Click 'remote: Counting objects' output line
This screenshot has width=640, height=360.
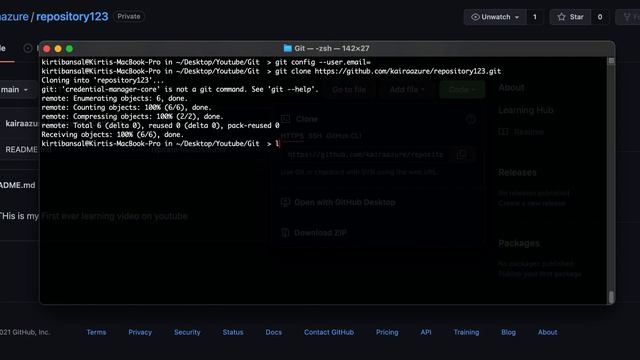pos(127,107)
